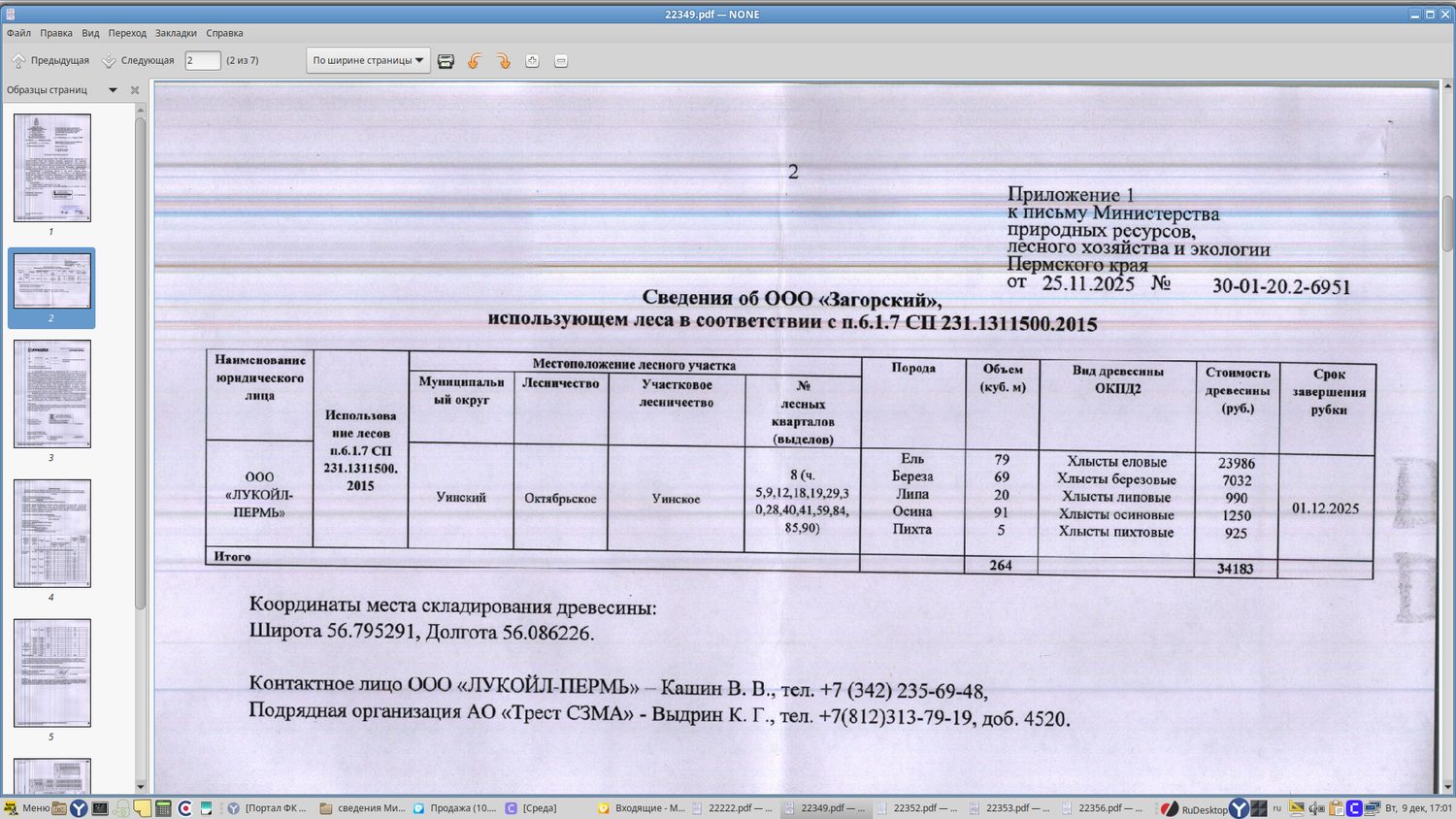Open the file manager launcher in the taskbar
1456x819 pixels.
[x=58, y=808]
